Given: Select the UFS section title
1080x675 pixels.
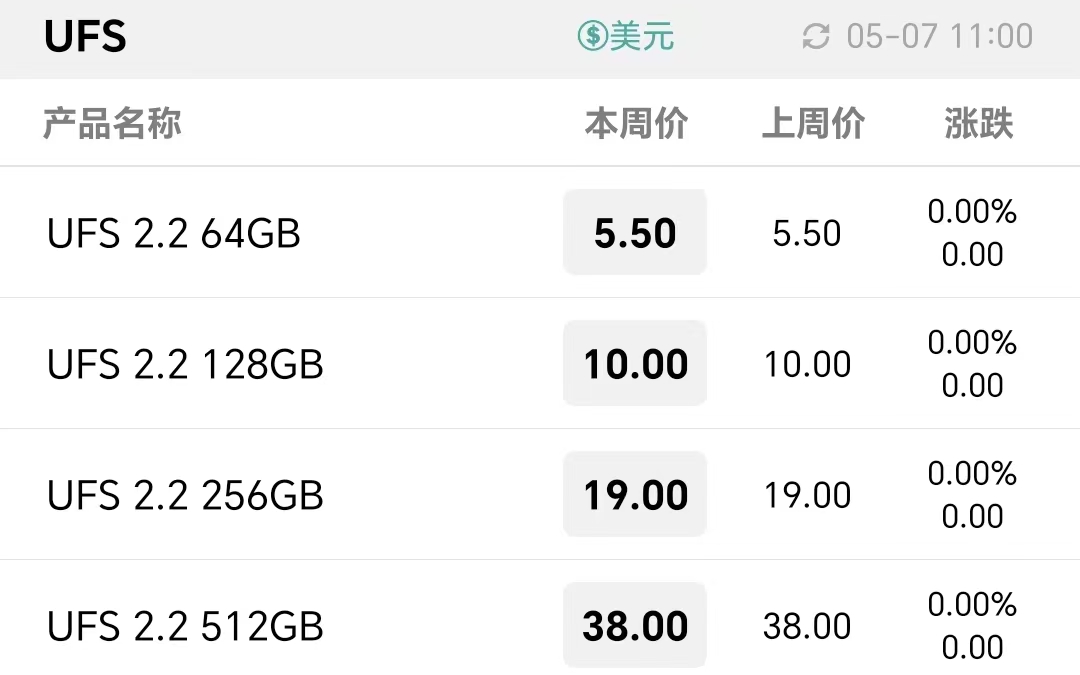Looking at the screenshot, I should tap(85, 37).
